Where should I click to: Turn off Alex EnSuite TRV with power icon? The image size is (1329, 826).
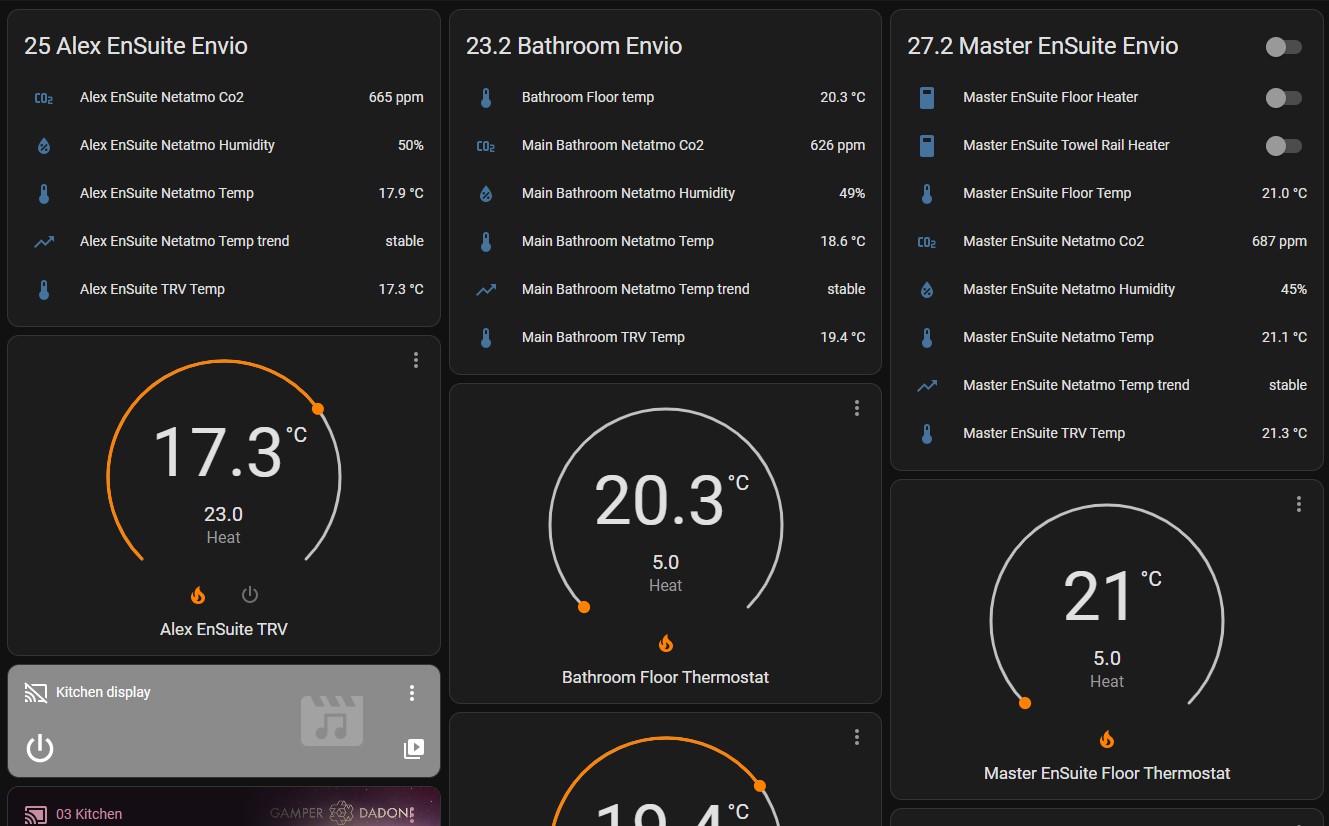pos(250,595)
